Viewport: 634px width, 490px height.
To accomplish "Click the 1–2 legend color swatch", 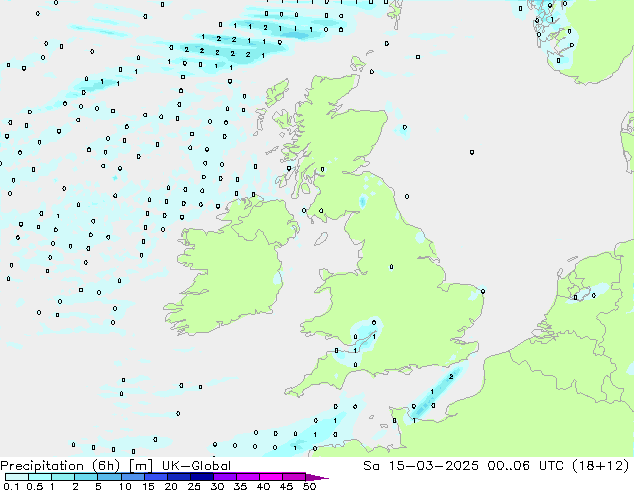I will [x=63, y=477].
